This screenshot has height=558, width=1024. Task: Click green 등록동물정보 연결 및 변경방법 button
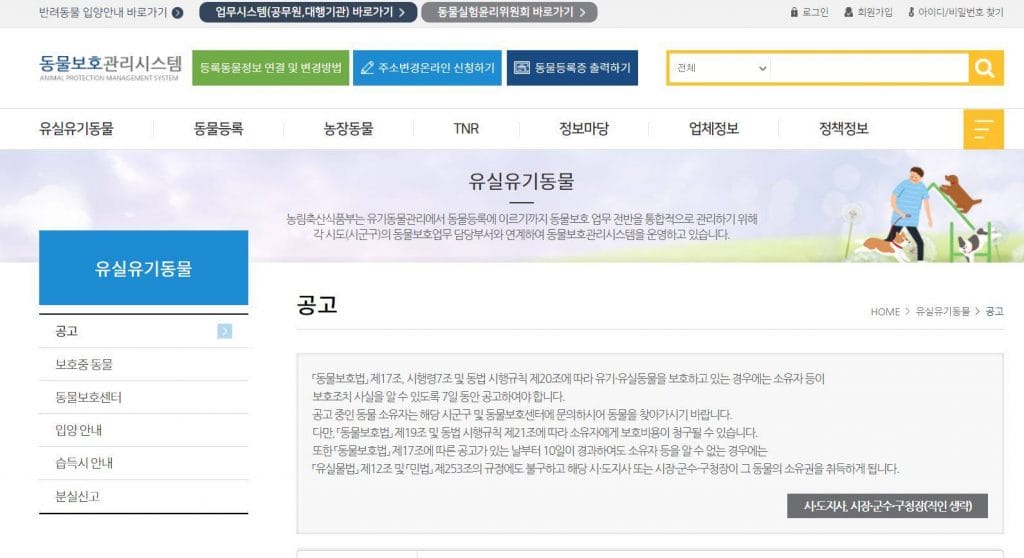coord(270,68)
